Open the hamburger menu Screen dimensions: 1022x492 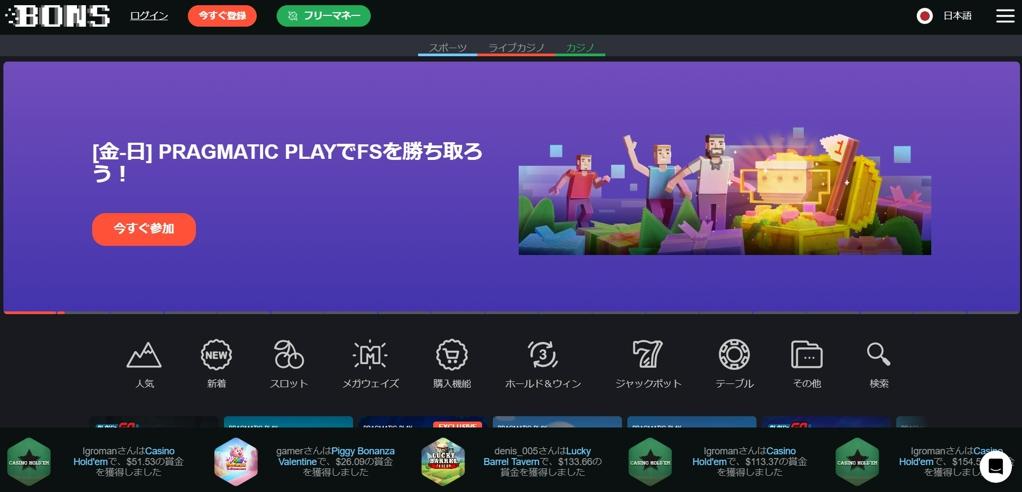tap(1005, 16)
